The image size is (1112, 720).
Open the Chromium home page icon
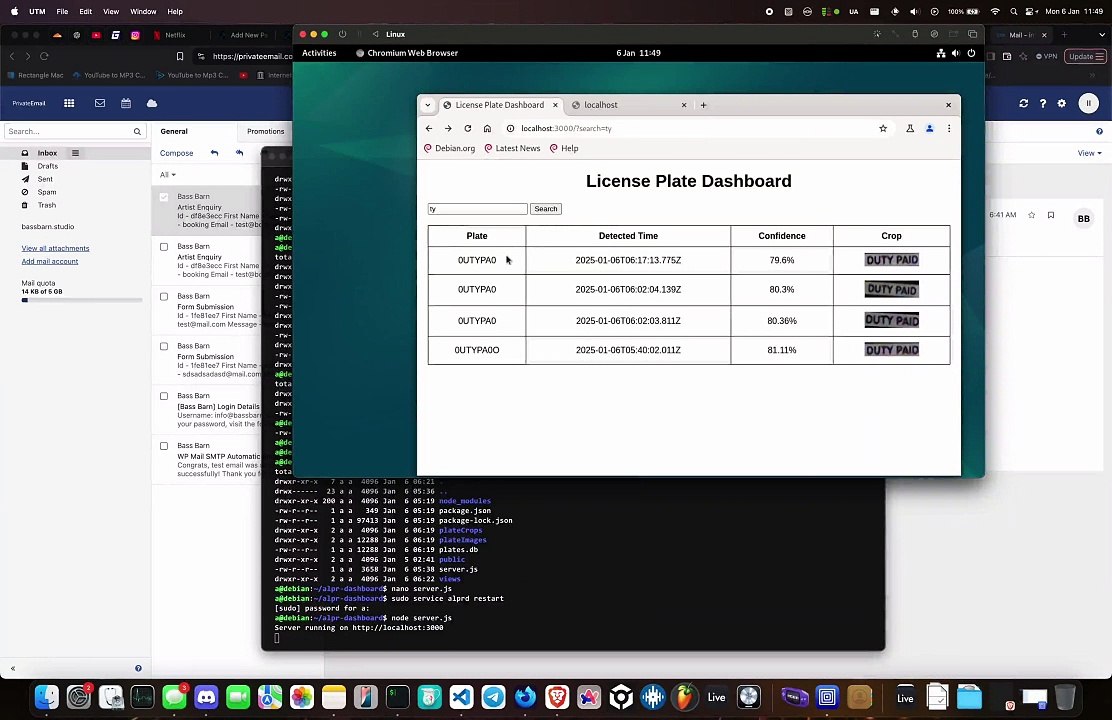coord(487,128)
